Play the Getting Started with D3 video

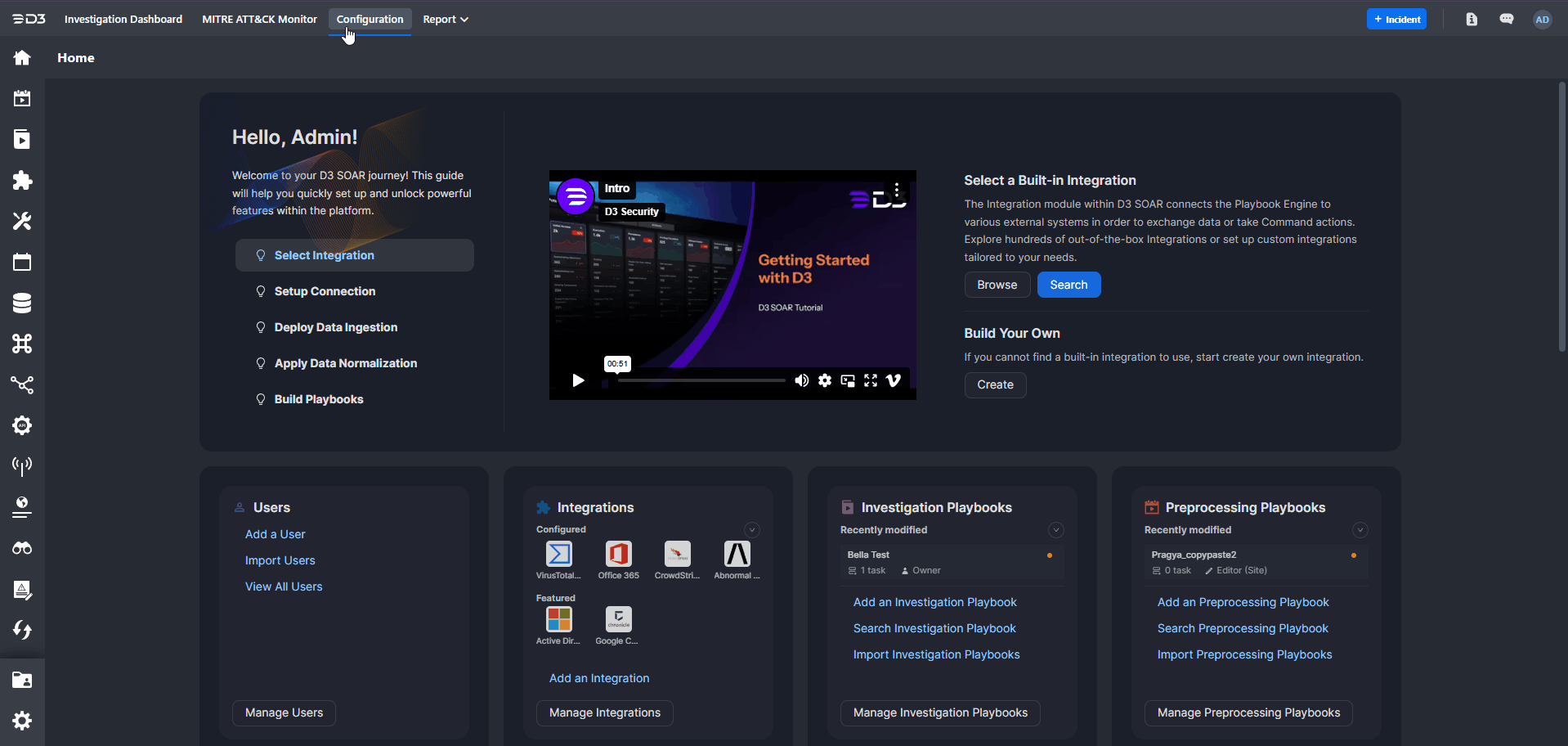click(x=578, y=380)
